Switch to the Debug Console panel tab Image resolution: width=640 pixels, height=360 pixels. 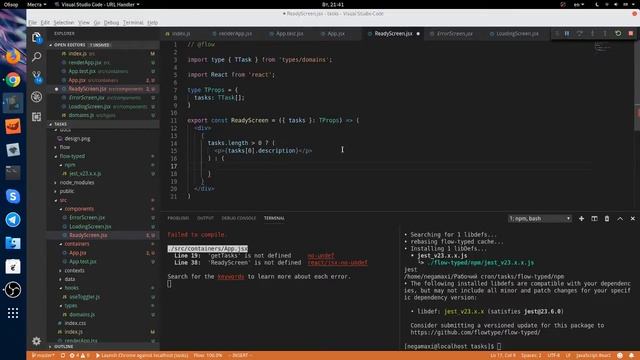(x=239, y=218)
